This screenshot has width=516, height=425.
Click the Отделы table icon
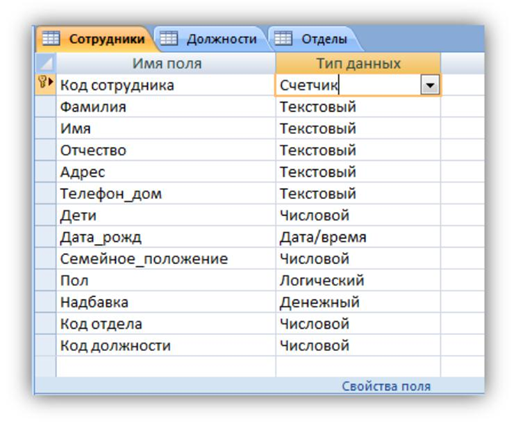[283, 38]
